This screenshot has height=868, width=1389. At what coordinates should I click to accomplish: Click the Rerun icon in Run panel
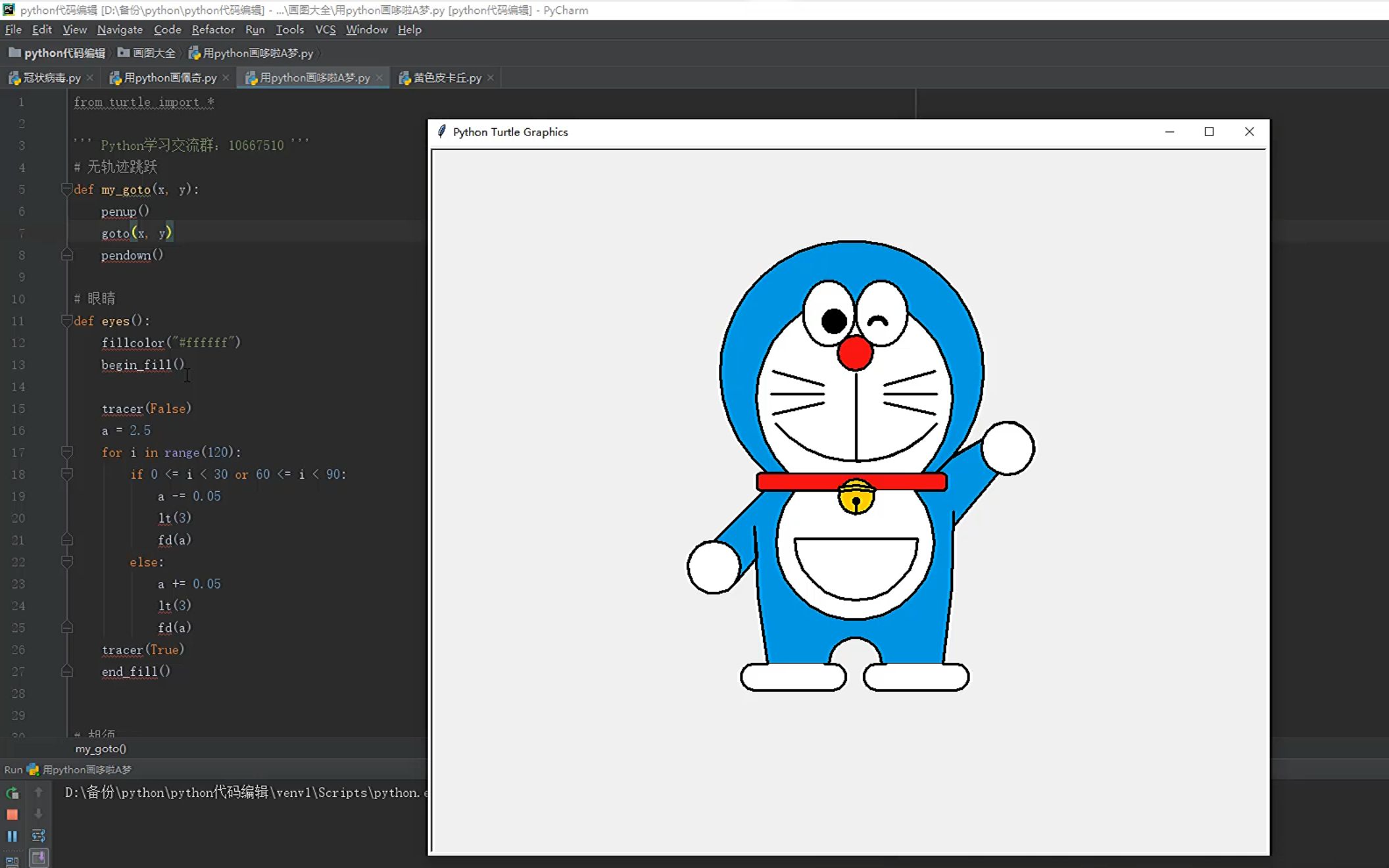(12, 793)
